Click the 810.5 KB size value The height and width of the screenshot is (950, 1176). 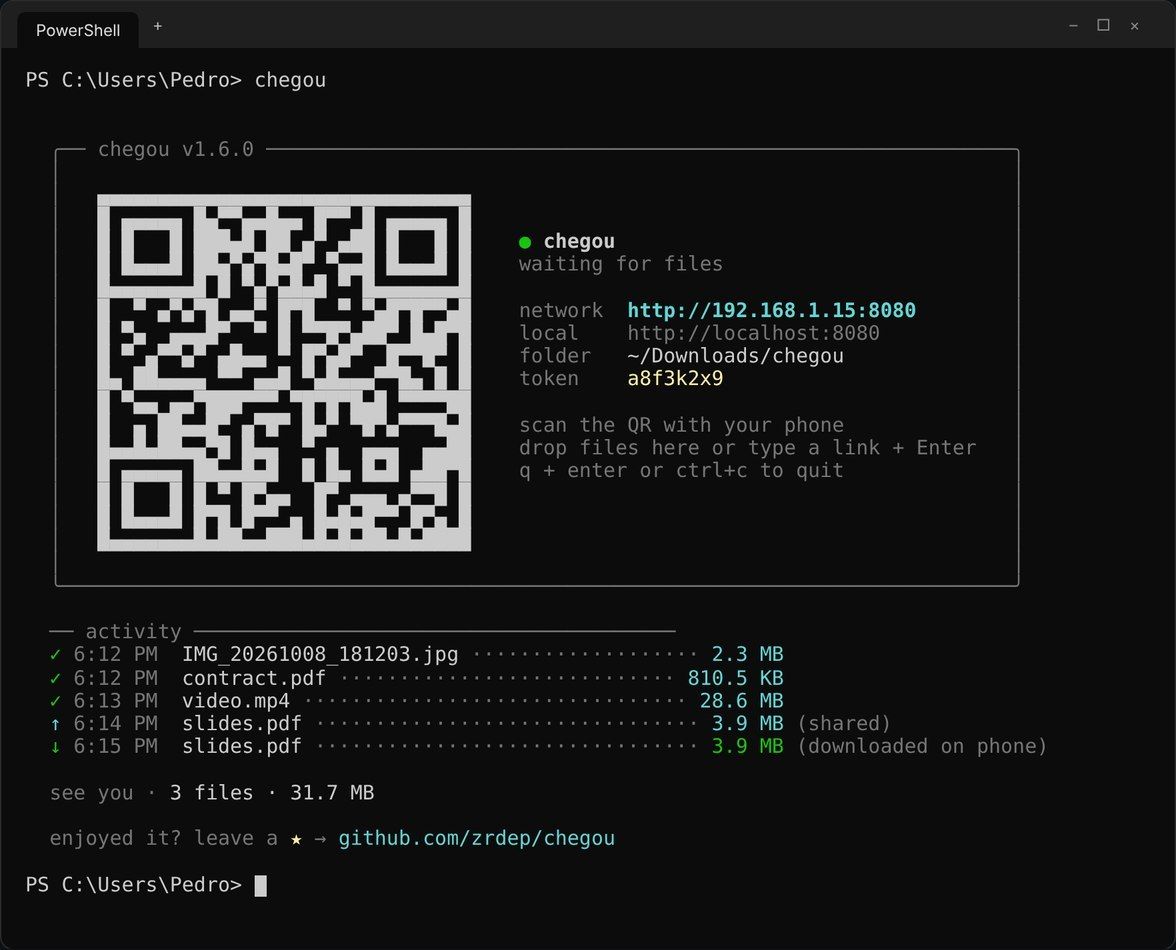pyautogui.click(x=735, y=679)
